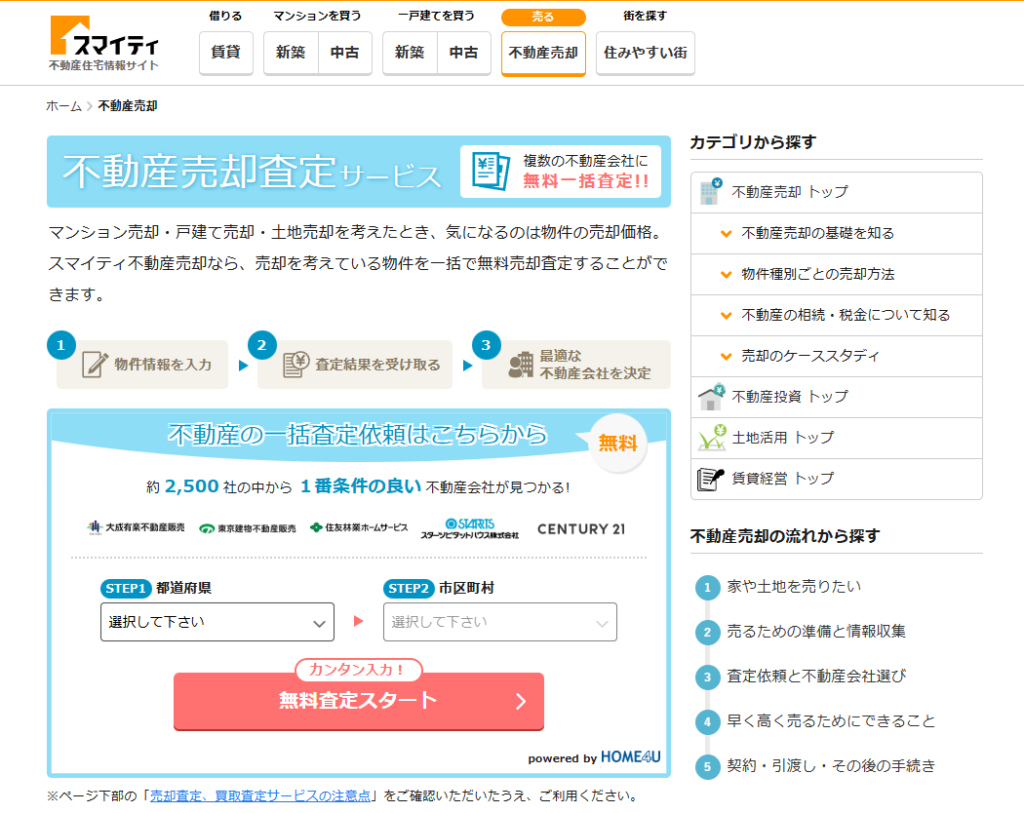Open the 市区町村 city dropdown
The width and height of the screenshot is (1024, 813).
pos(500,622)
